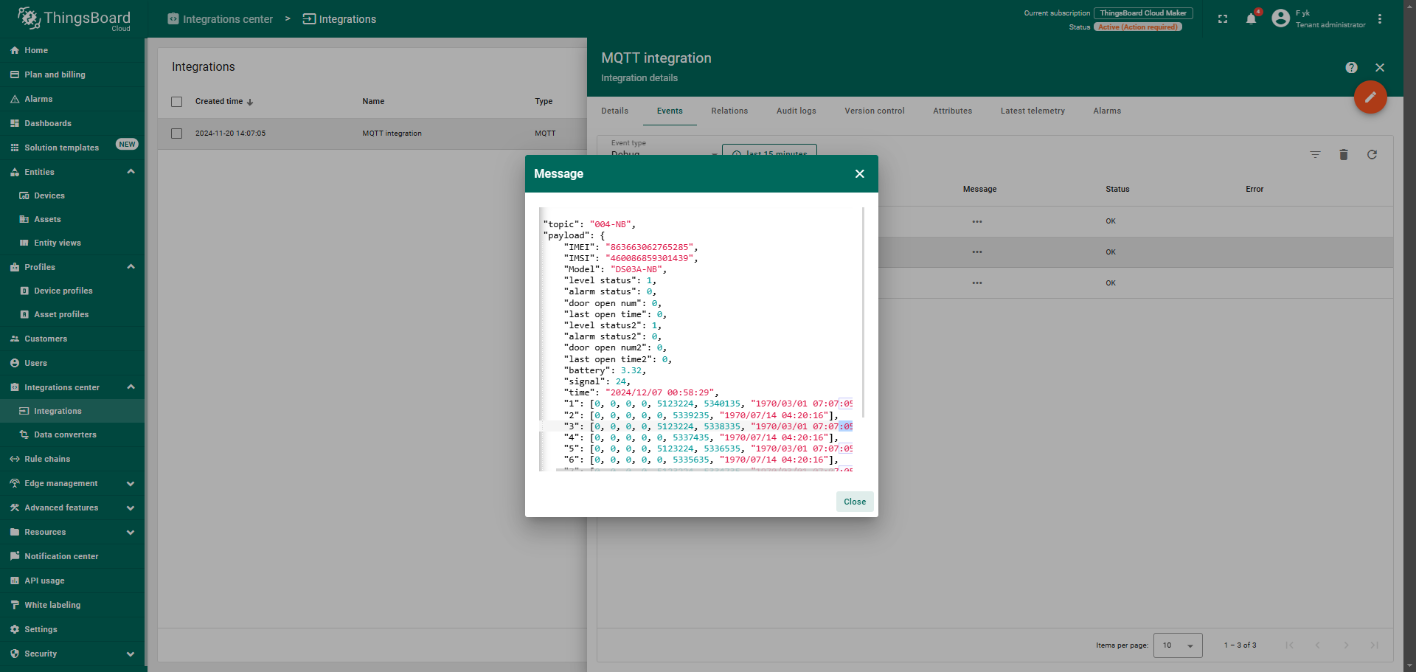Expand Security section
The image size is (1416, 672).
pyautogui.click(x=131, y=654)
